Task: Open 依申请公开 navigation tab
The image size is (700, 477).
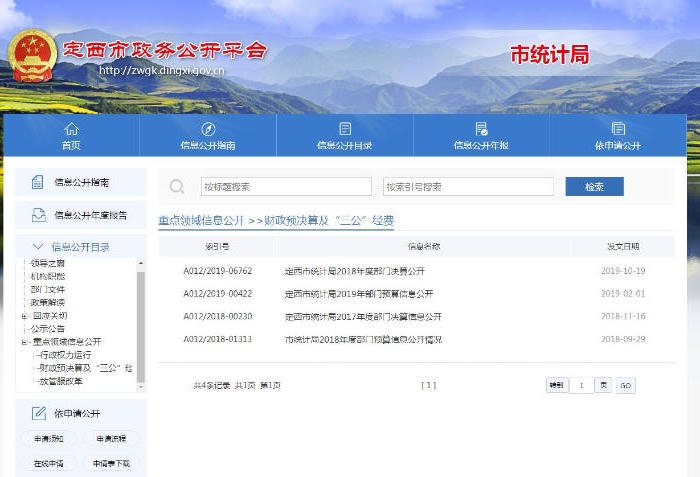Action: point(618,135)
